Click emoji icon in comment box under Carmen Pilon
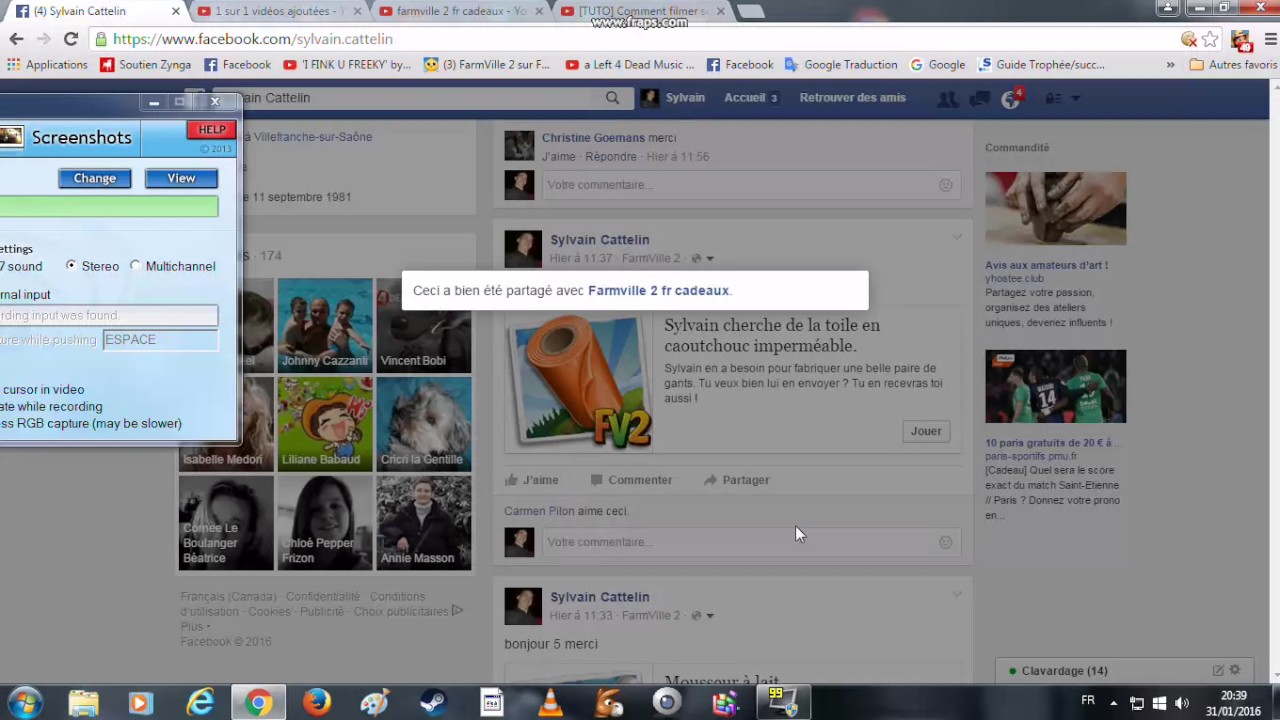 tap(945, 542)
